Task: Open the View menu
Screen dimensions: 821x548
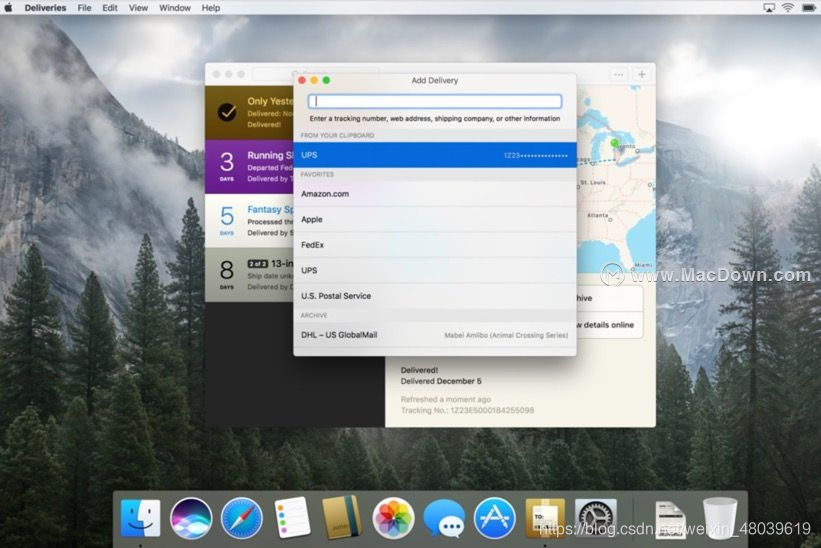Action: click(138, 8)
